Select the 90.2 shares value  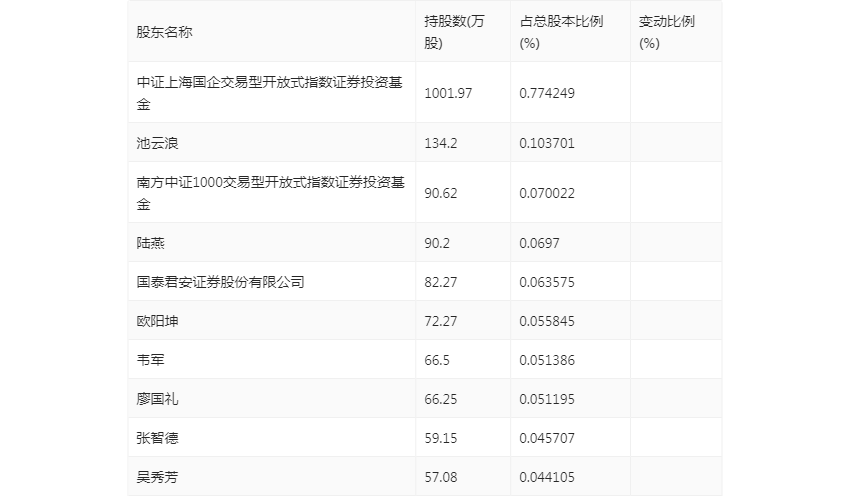pos(437,243)
